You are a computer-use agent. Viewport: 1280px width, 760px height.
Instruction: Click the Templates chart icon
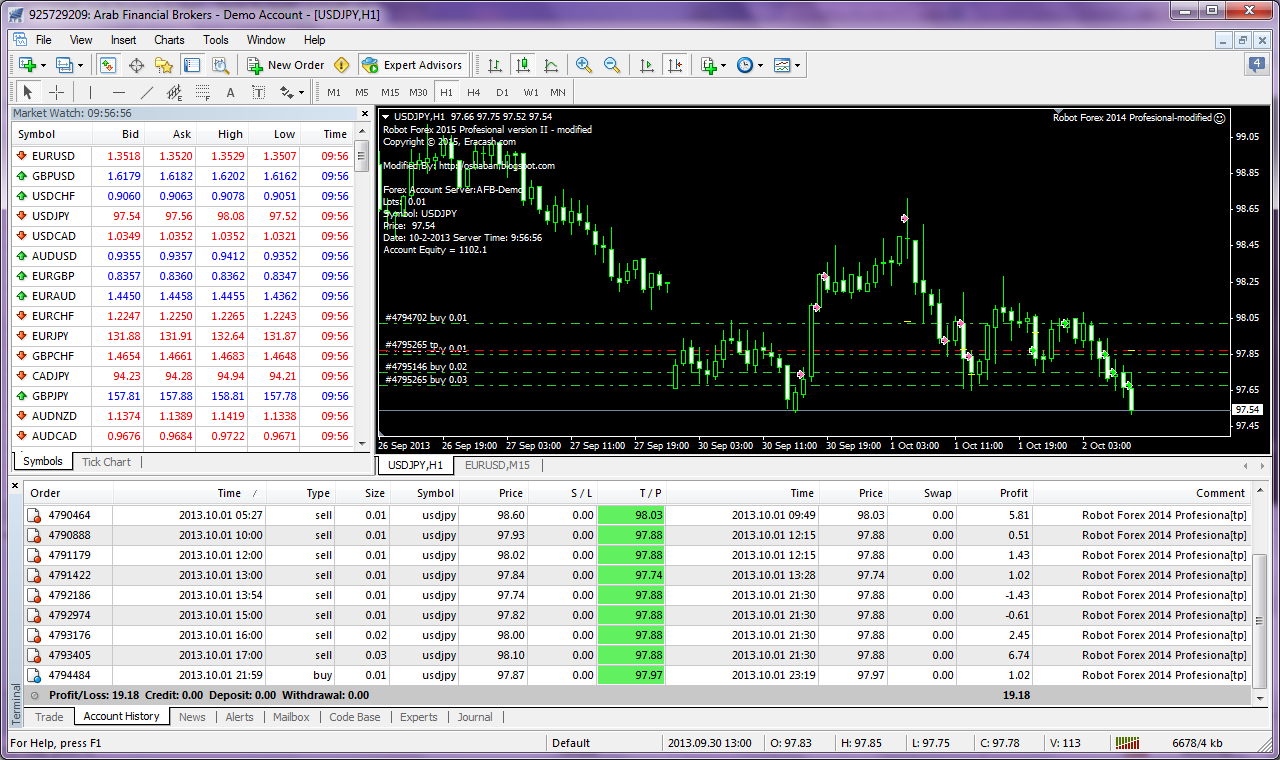tap(782, 65)
